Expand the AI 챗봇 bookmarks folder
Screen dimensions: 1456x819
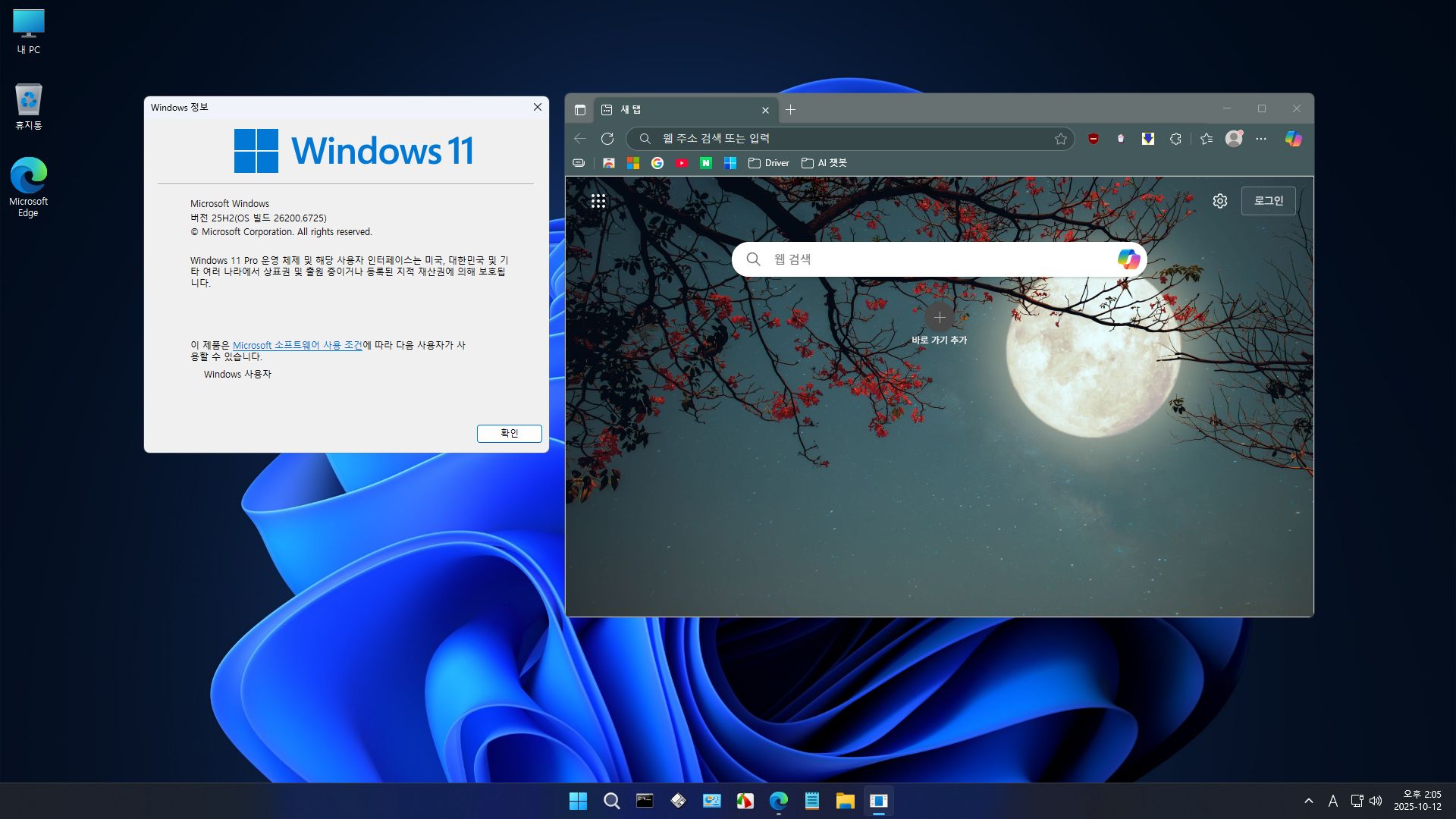tap(824, 163)
